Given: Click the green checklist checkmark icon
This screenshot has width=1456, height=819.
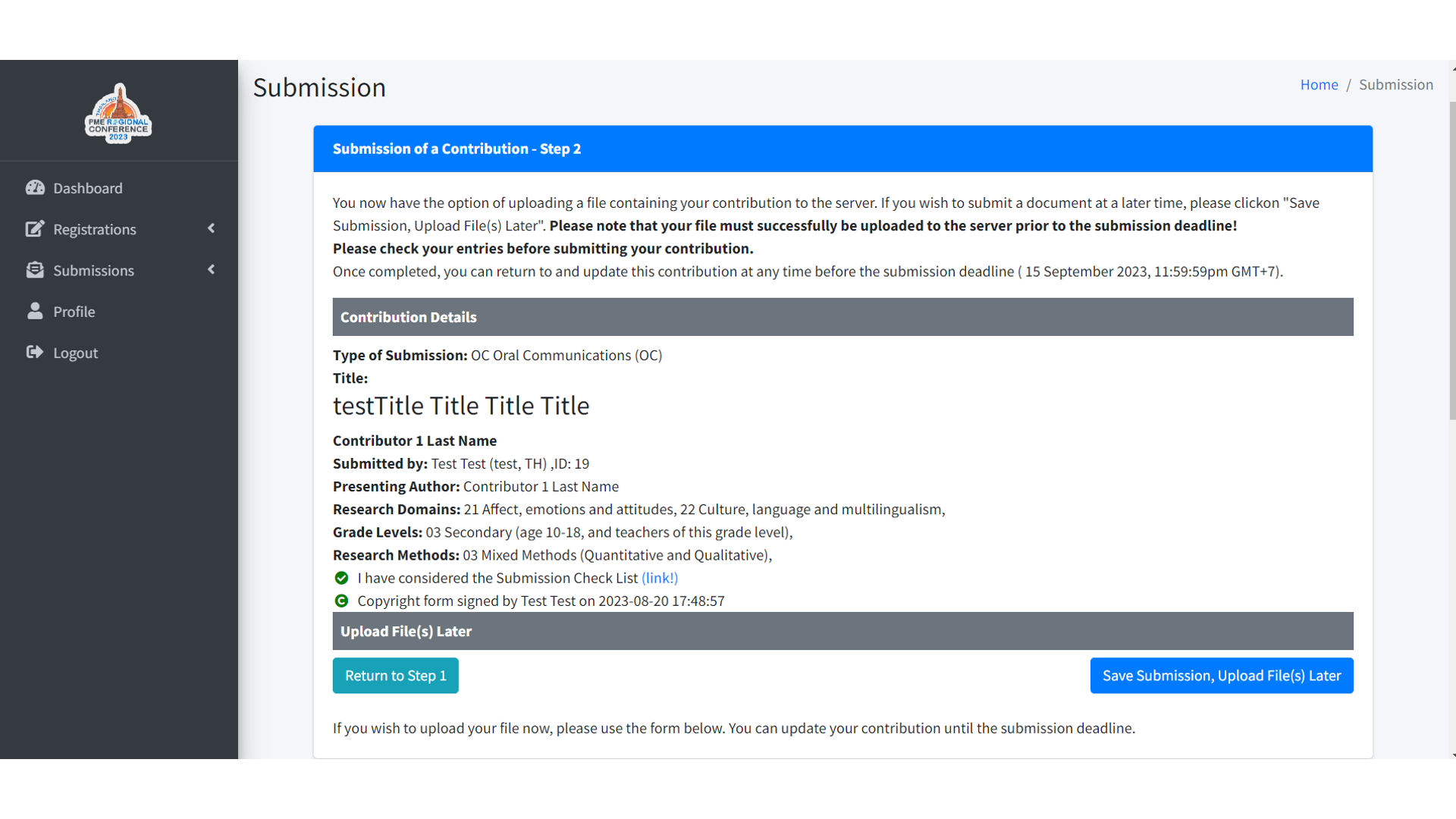Looking at the screenshot, I should coord(341,578).
